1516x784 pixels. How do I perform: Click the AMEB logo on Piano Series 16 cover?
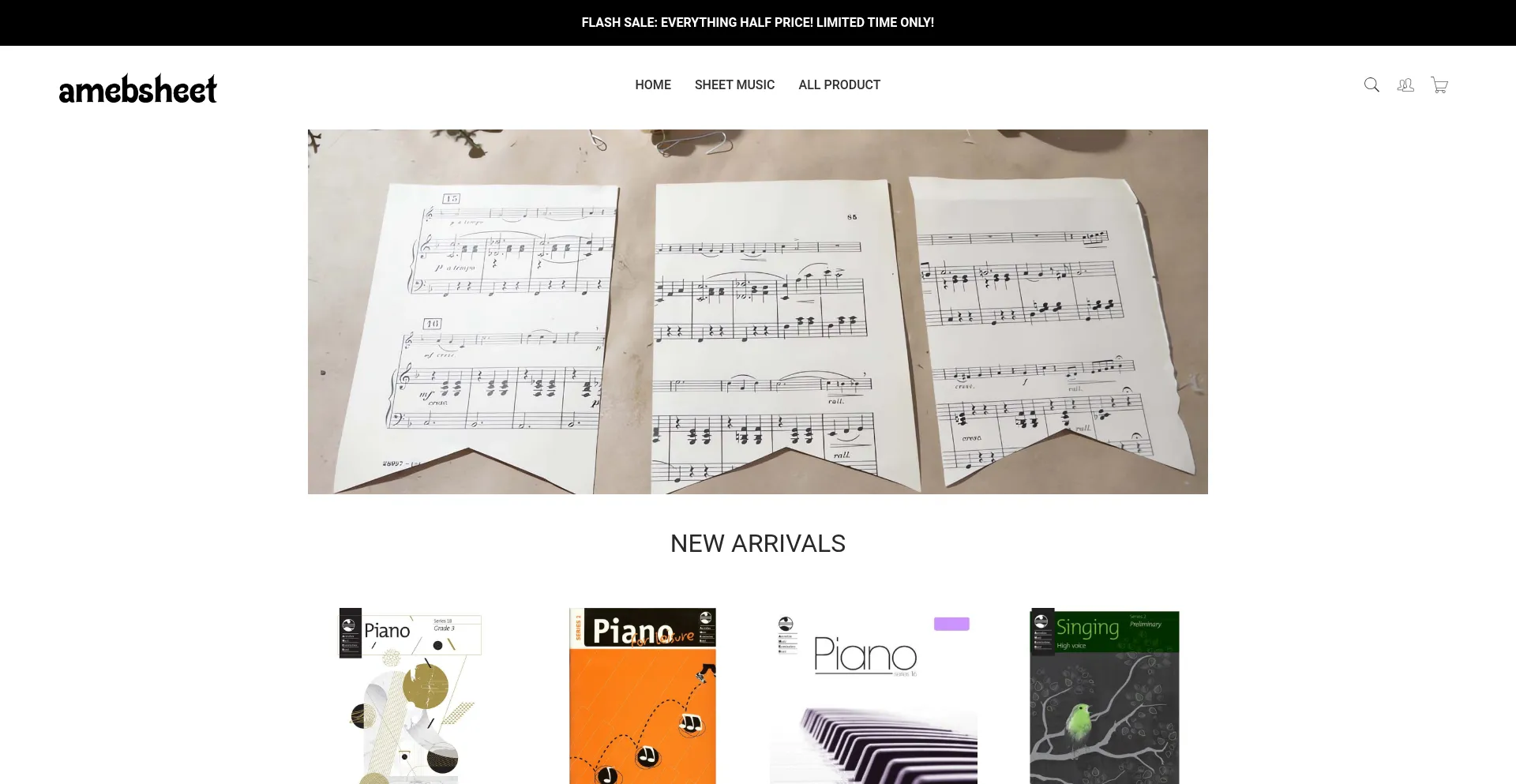[786, 624]
